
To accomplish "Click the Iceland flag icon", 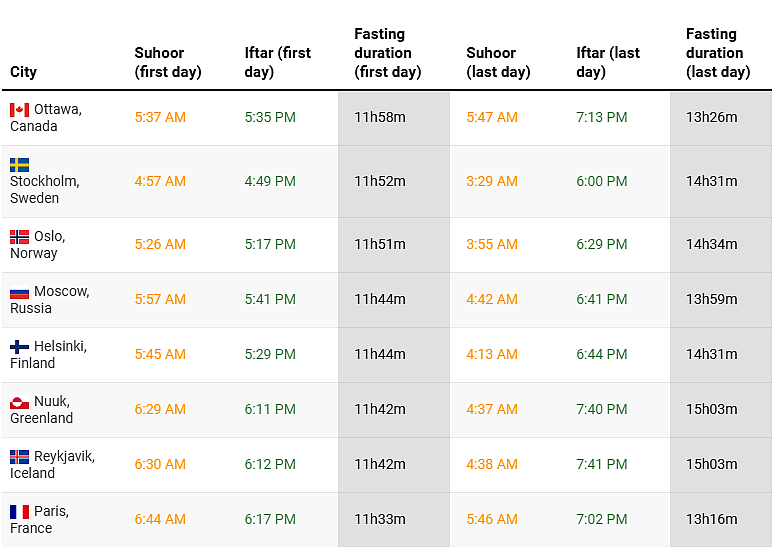I will pyautogui.click(x=20, y=457).
